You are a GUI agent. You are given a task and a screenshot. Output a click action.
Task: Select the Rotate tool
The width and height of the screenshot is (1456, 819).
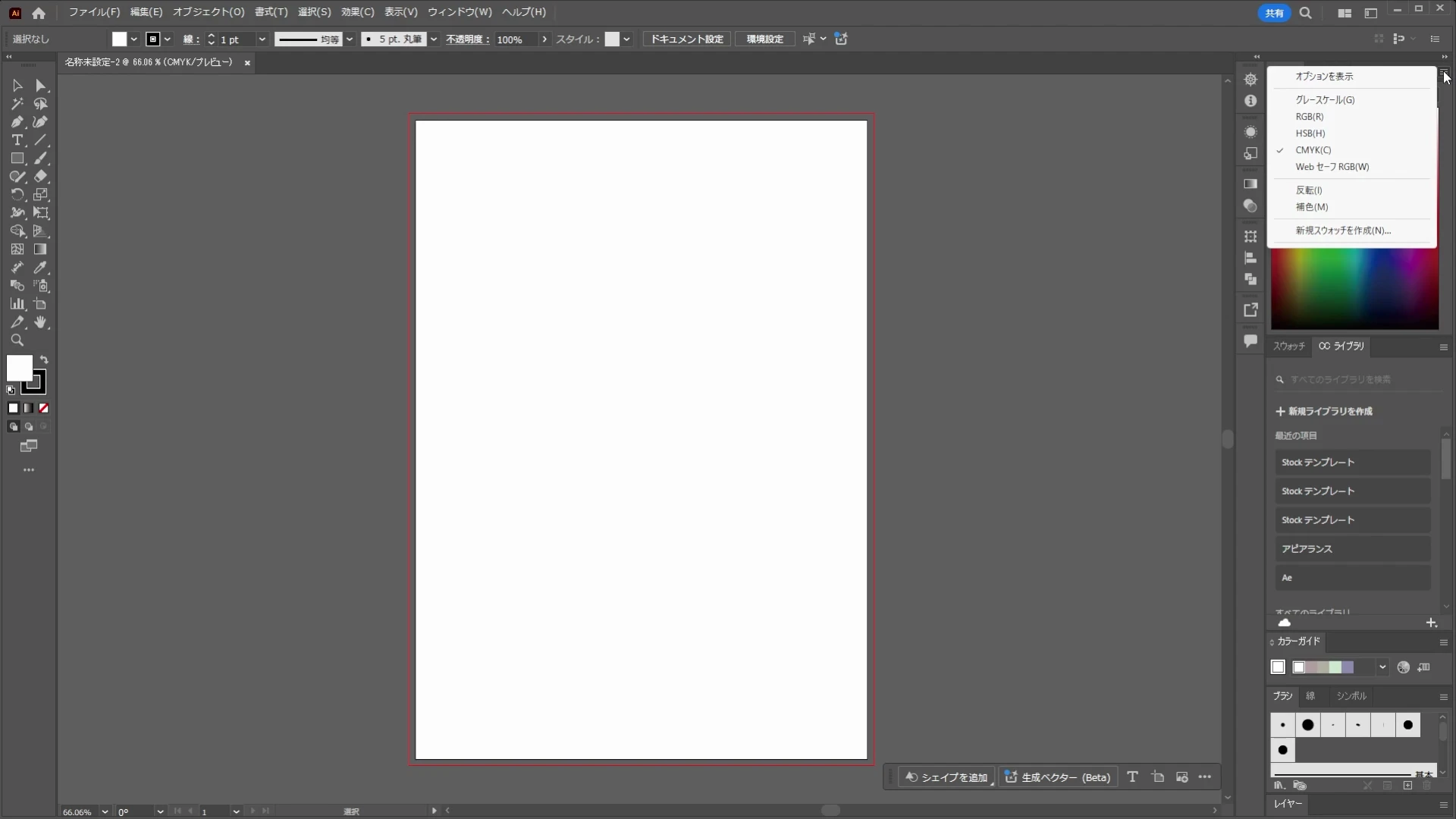(17, 195)
